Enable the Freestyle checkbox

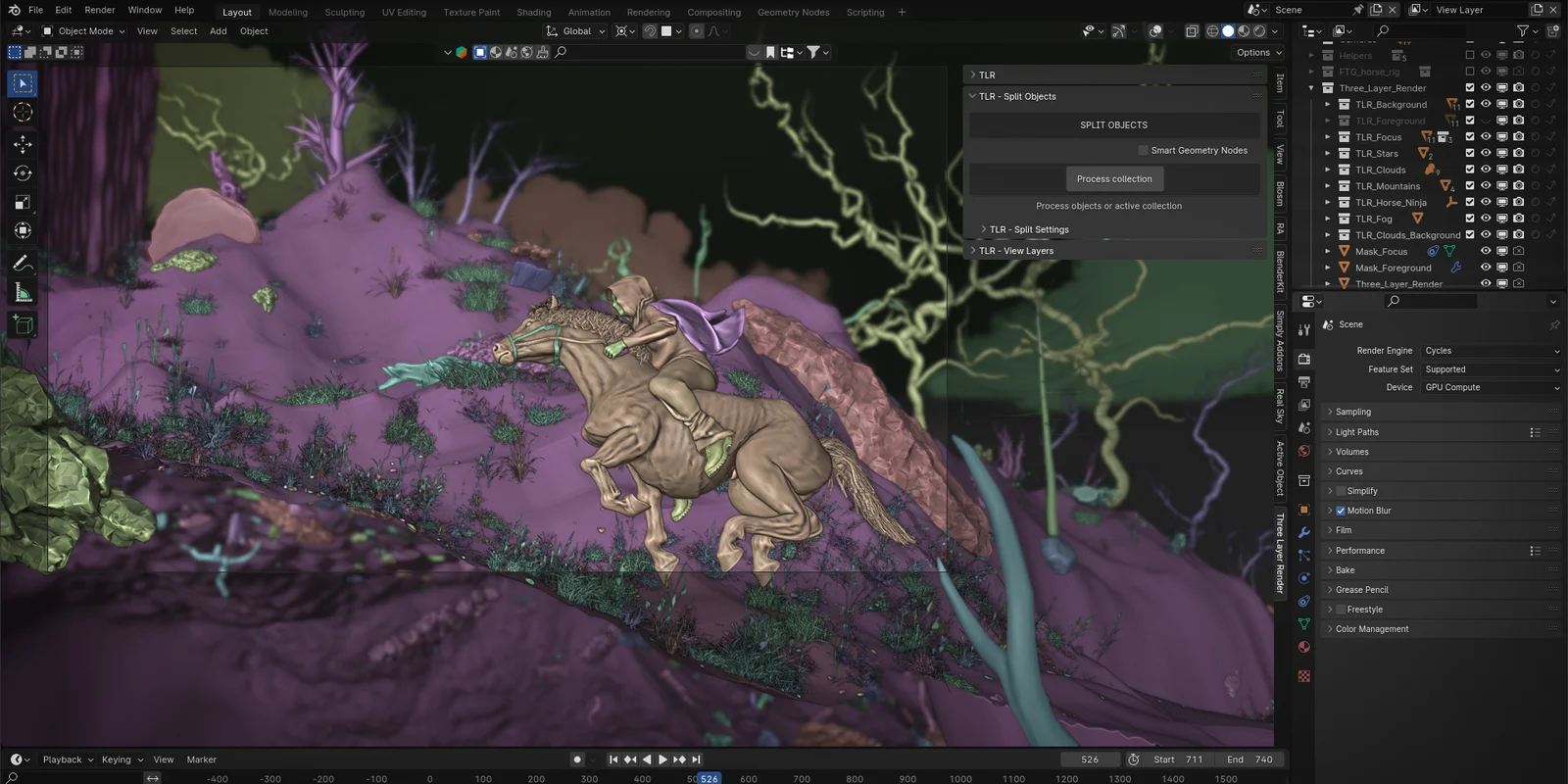click(x=1341, y=610)
